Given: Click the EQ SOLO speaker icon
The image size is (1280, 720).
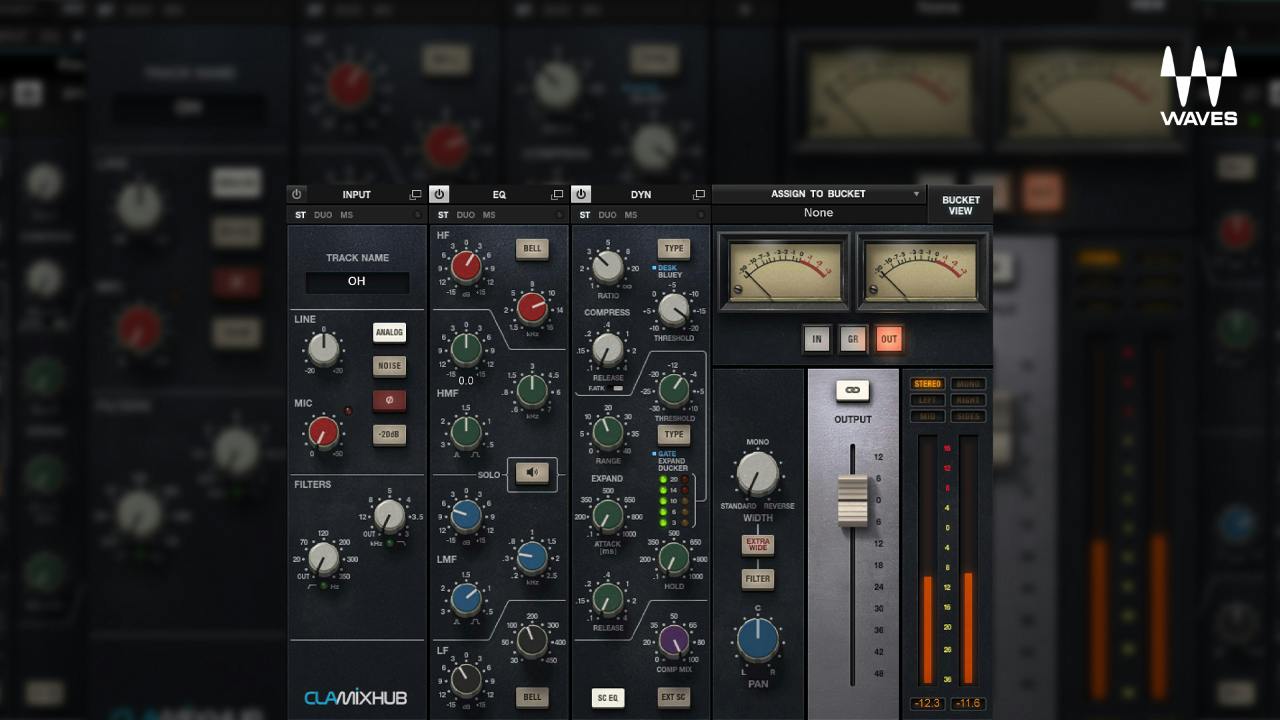Looking at the screenshot, I should (x=532, y=474).
